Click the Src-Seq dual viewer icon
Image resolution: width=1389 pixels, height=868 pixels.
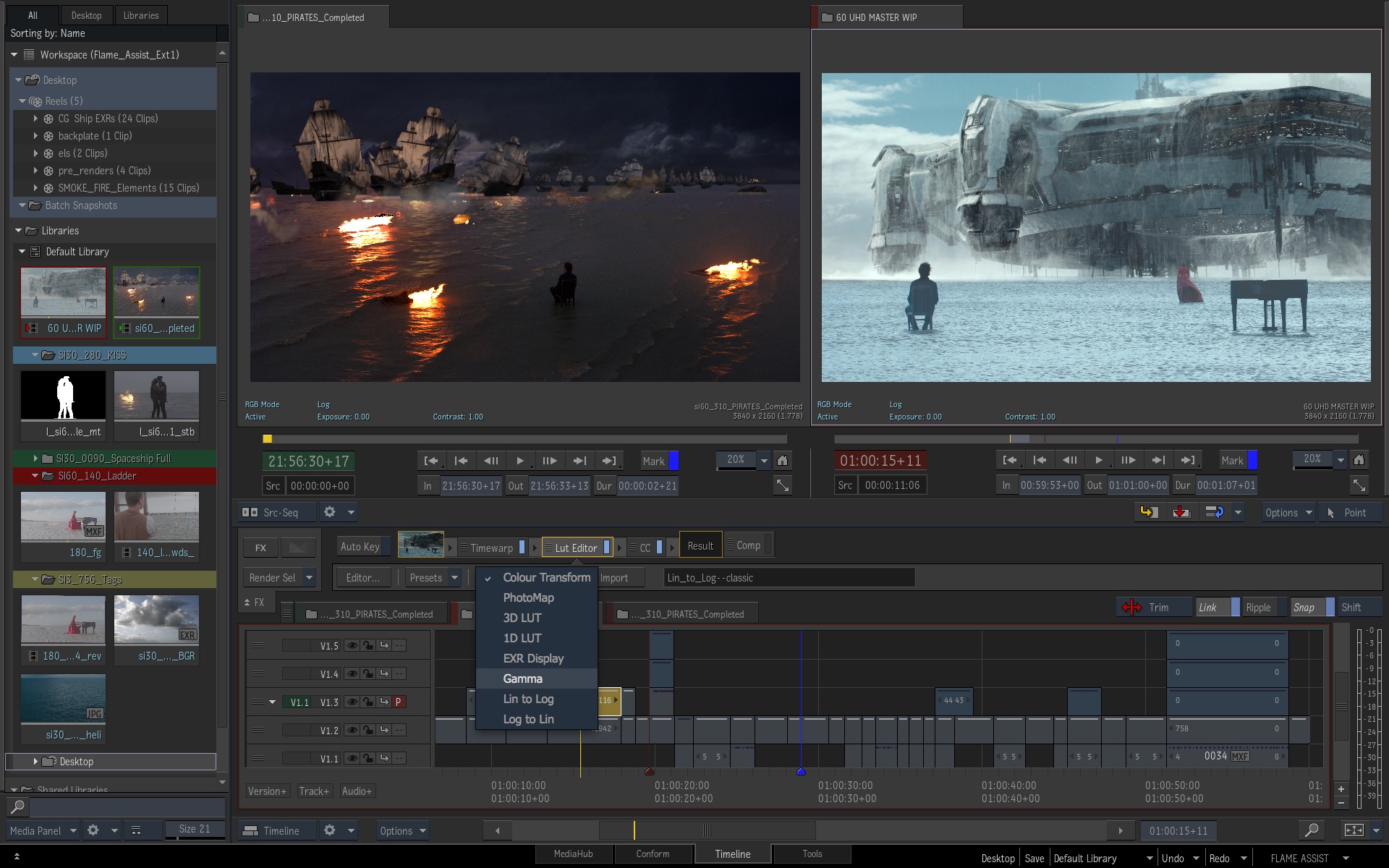pos(250,512)
